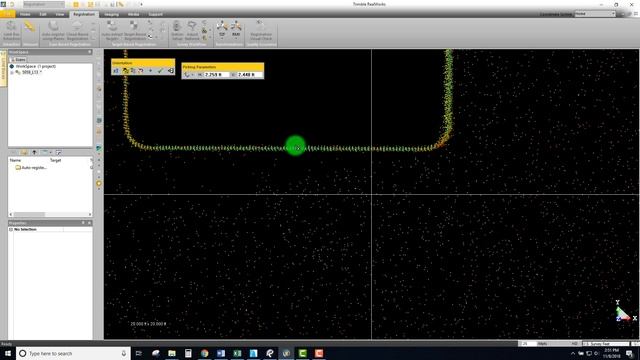Click Target-Based Registration tool
Image resolution: width=640 pixels, height=360 pixels.
coord(135,31)
